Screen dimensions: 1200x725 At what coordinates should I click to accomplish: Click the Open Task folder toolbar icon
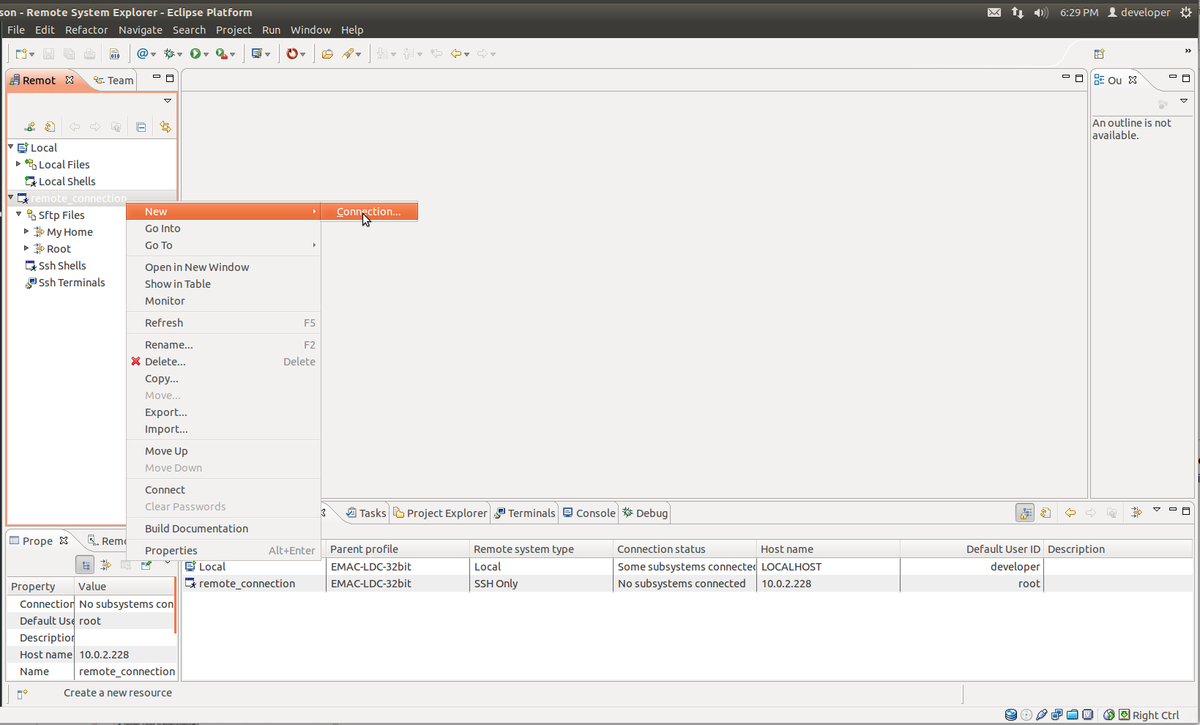[x=327, y=54]
